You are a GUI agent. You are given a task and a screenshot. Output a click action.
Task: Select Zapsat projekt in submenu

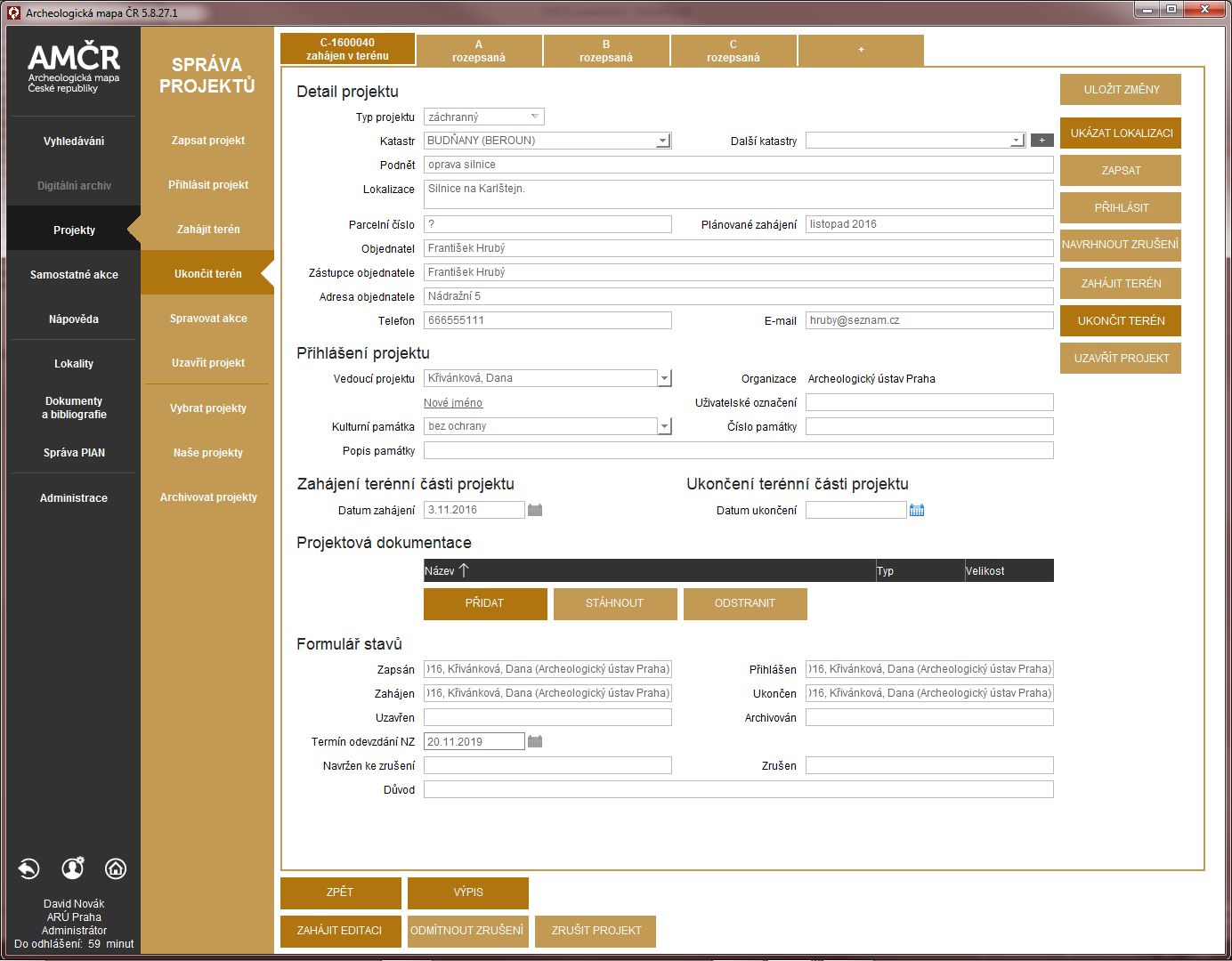[x=208, y=140]
